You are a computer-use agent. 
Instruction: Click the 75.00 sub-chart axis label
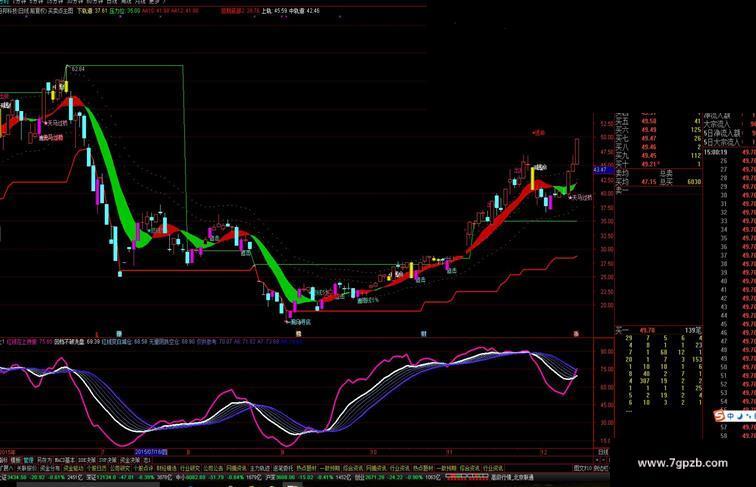tap(607, 369)
